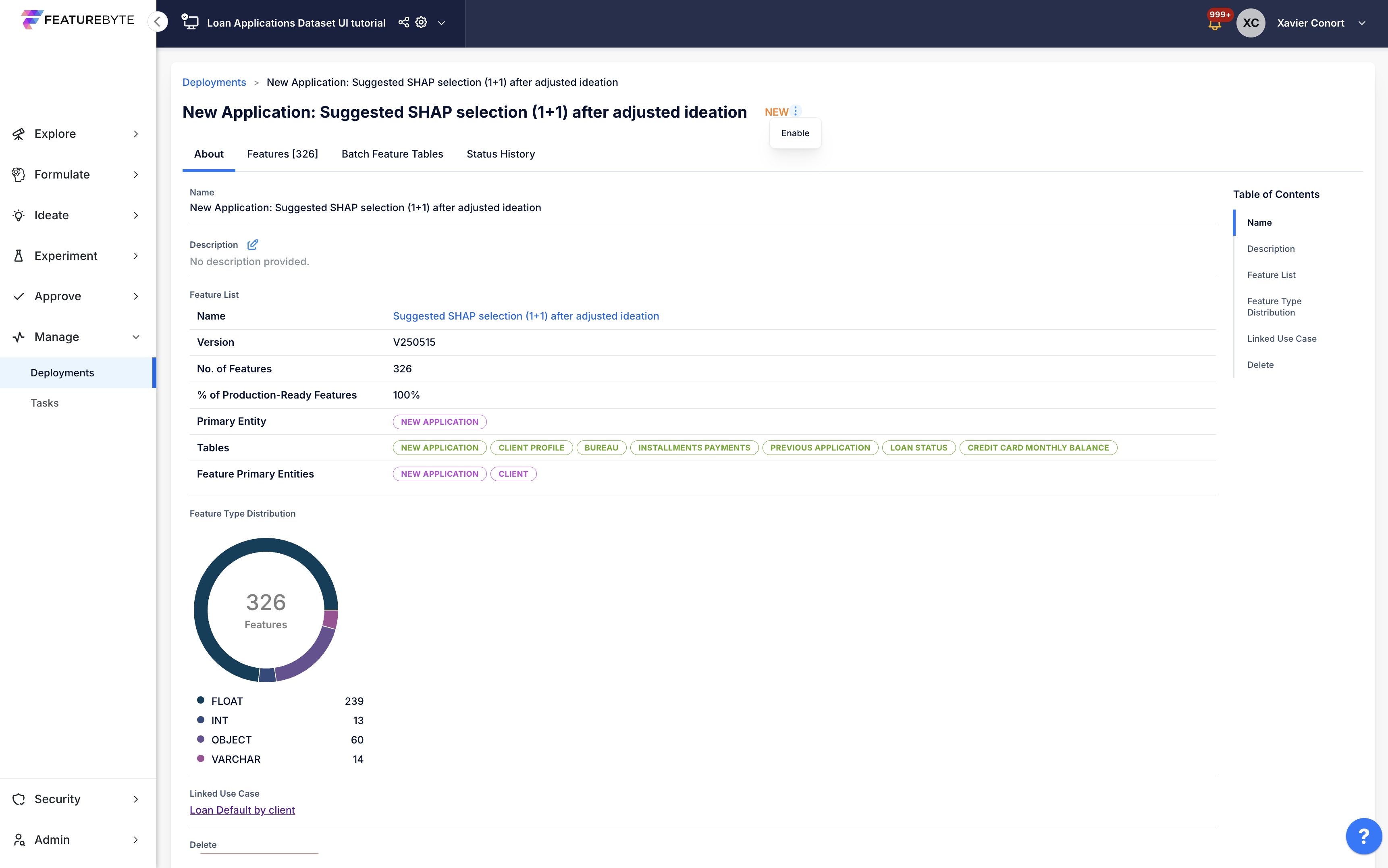Open Loan Default by client link
The width and height of the screenshot is (1388, 868).
click(242, 810)
